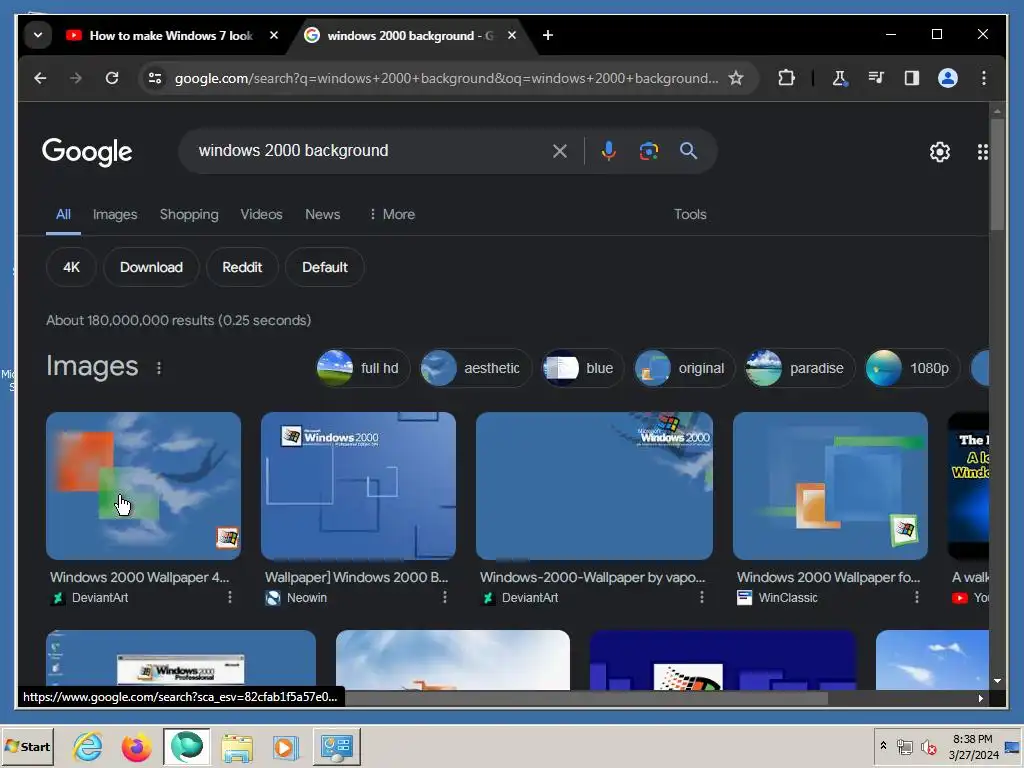Go back to the previous page
1024x768 pixels.
[40, 78]
